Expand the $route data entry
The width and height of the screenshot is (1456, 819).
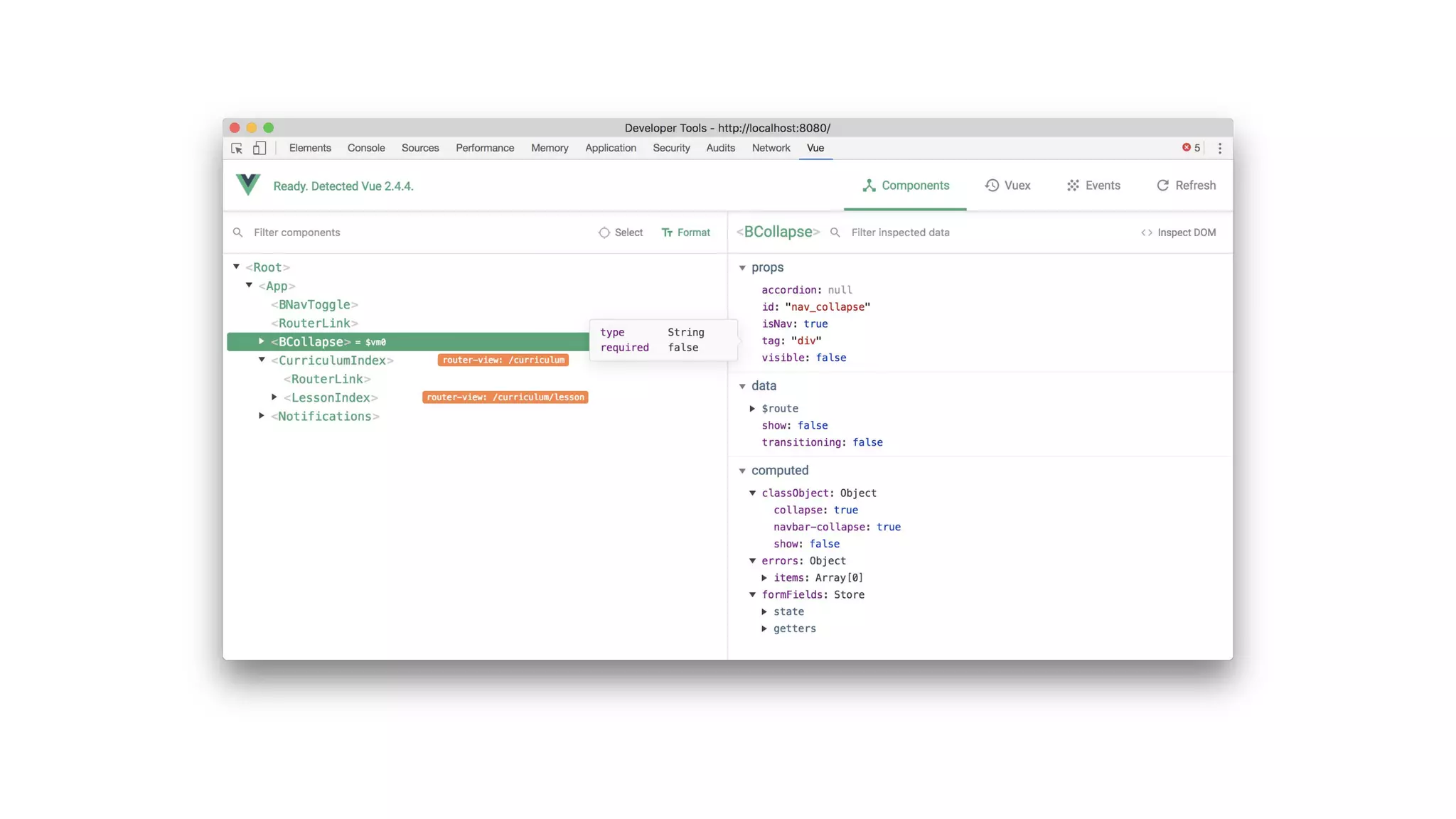pyautogui.click(x=752, y=409)
